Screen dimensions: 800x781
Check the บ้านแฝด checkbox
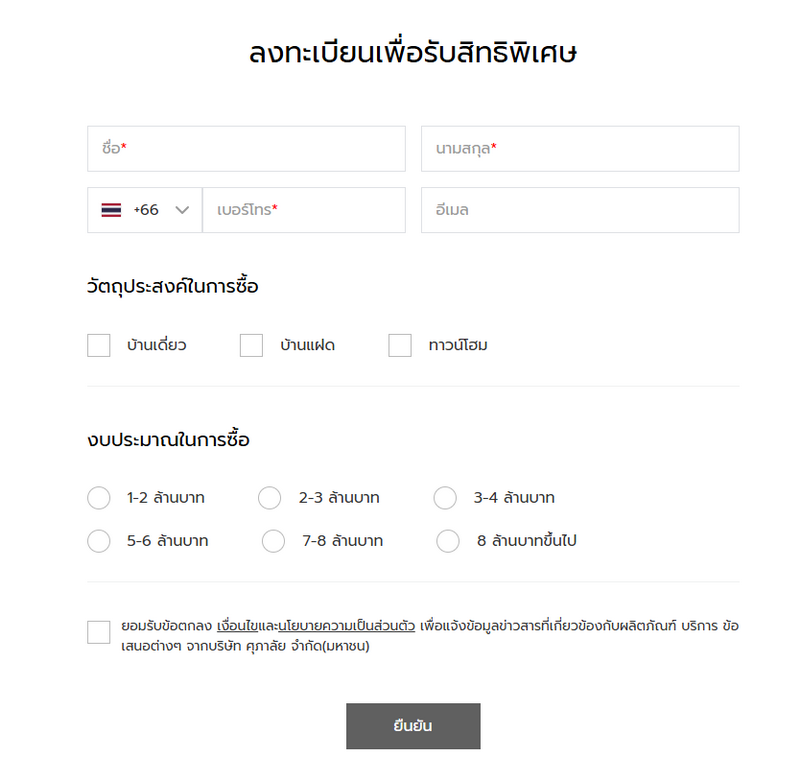coord(252,345)
